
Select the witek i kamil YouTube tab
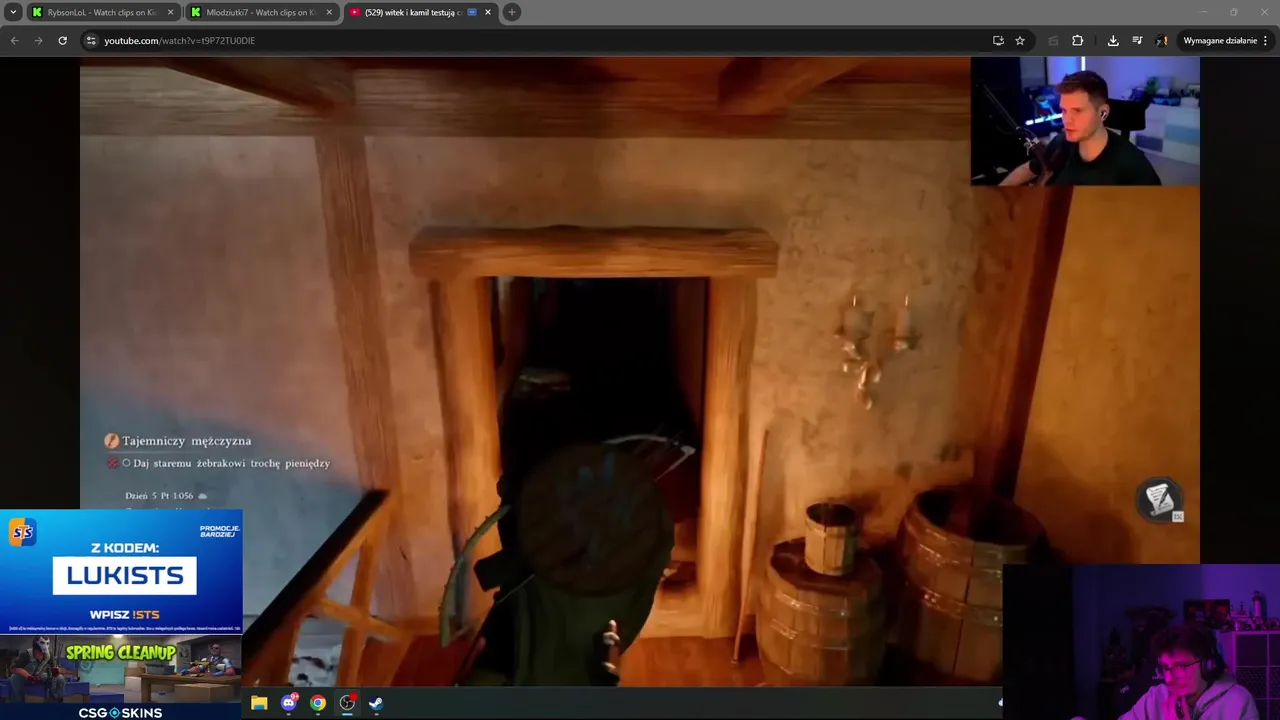coord(420,12)
